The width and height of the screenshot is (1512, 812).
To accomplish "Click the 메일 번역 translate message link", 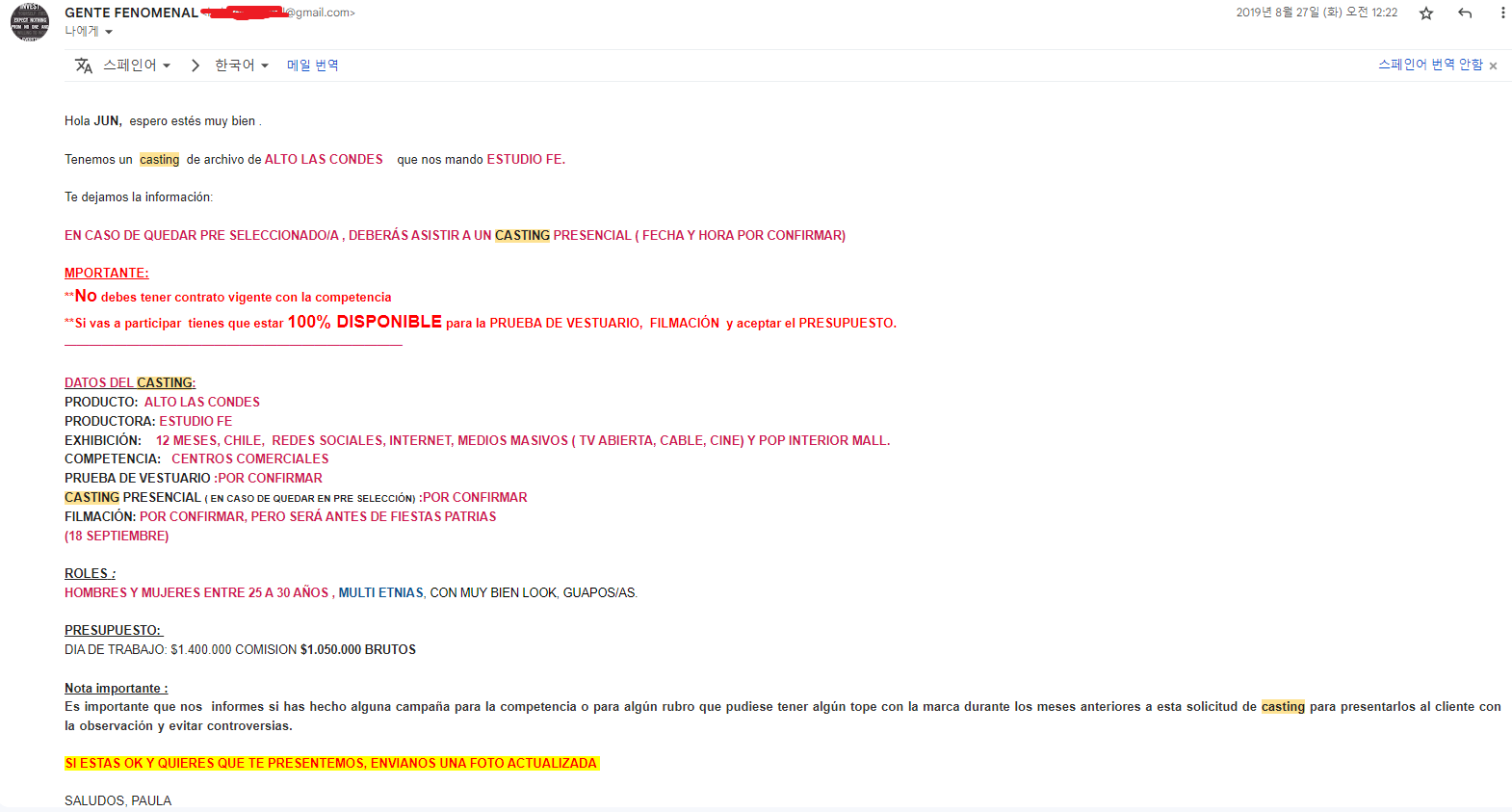I will point(313,65).
